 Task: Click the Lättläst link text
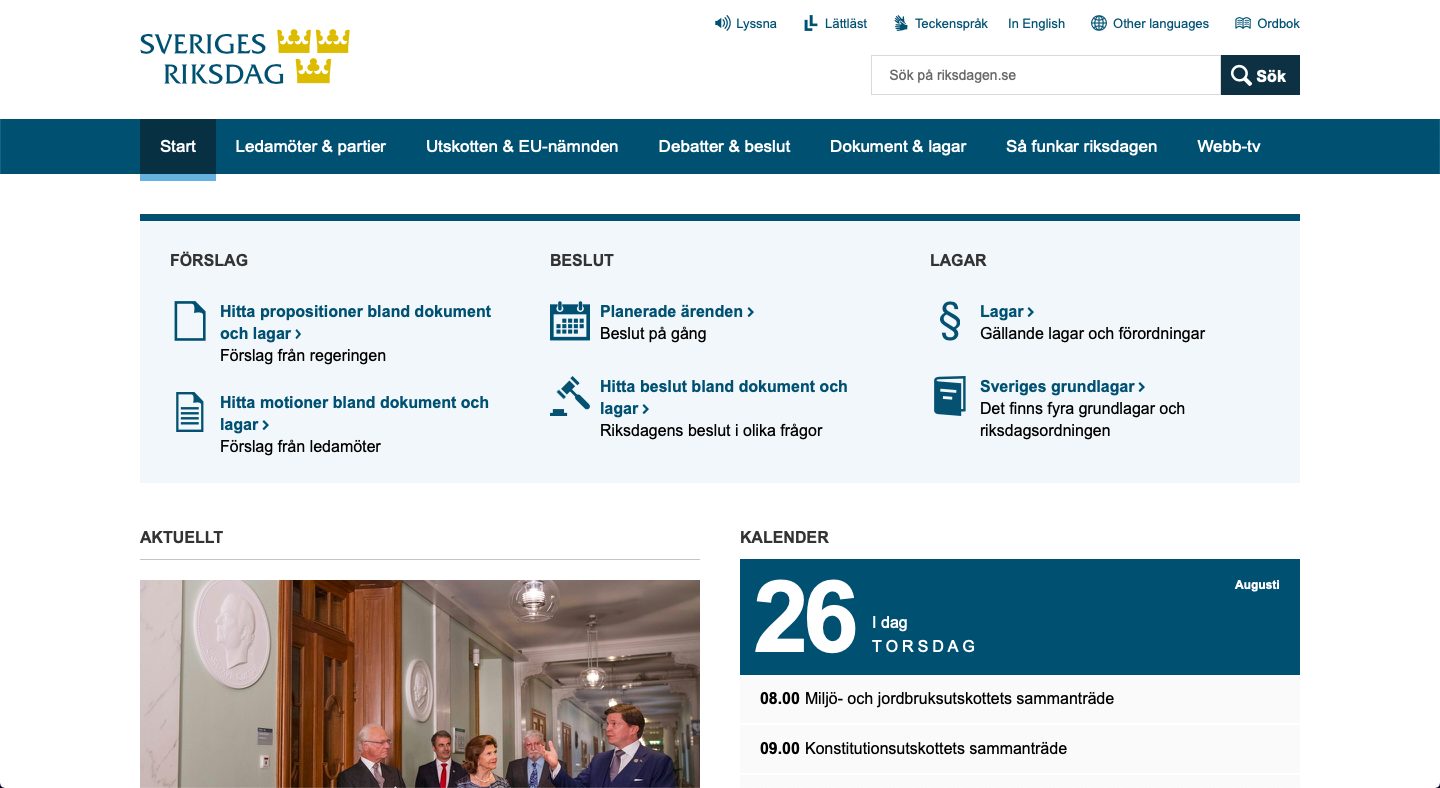click(x=846, y=23)
